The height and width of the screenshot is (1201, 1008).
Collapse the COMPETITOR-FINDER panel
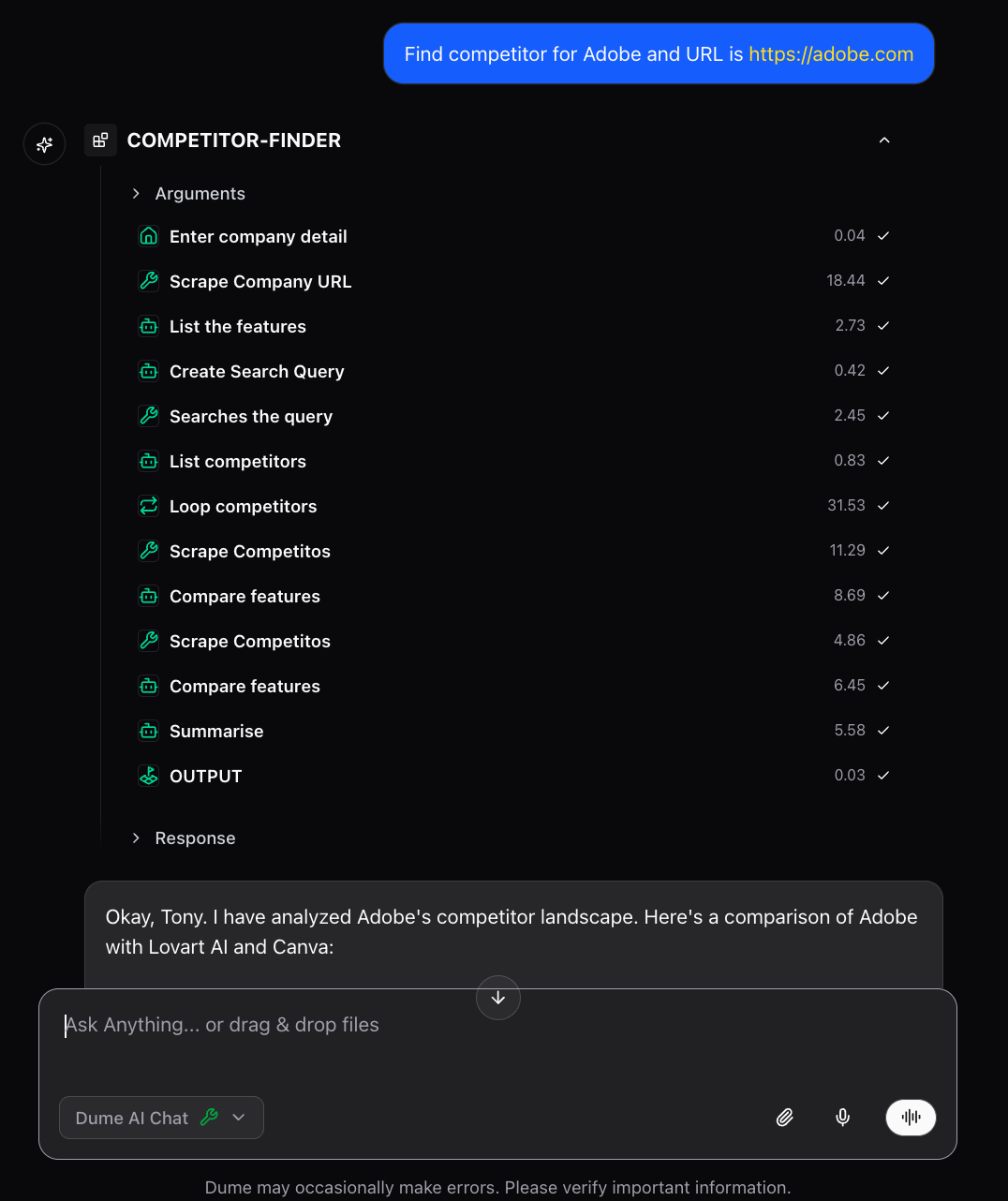883,140
